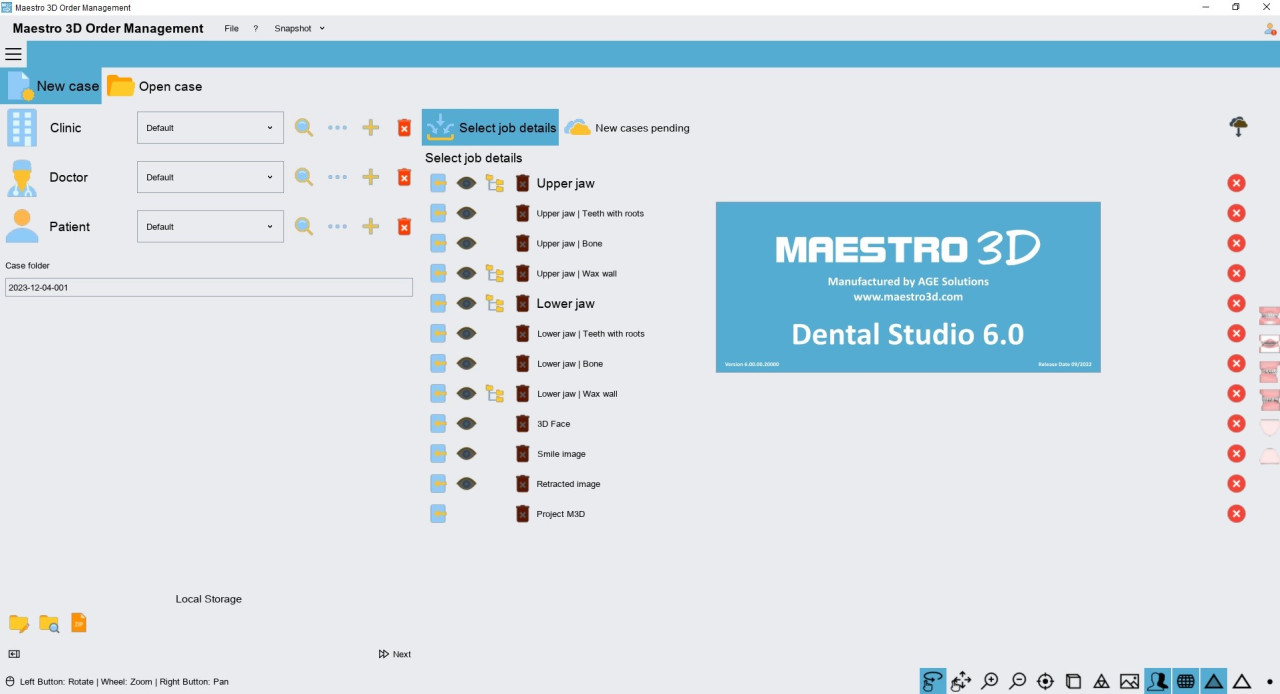Open the File menu
The image size is (1280, 694).
pyautogui.click(x=231, y=29)
